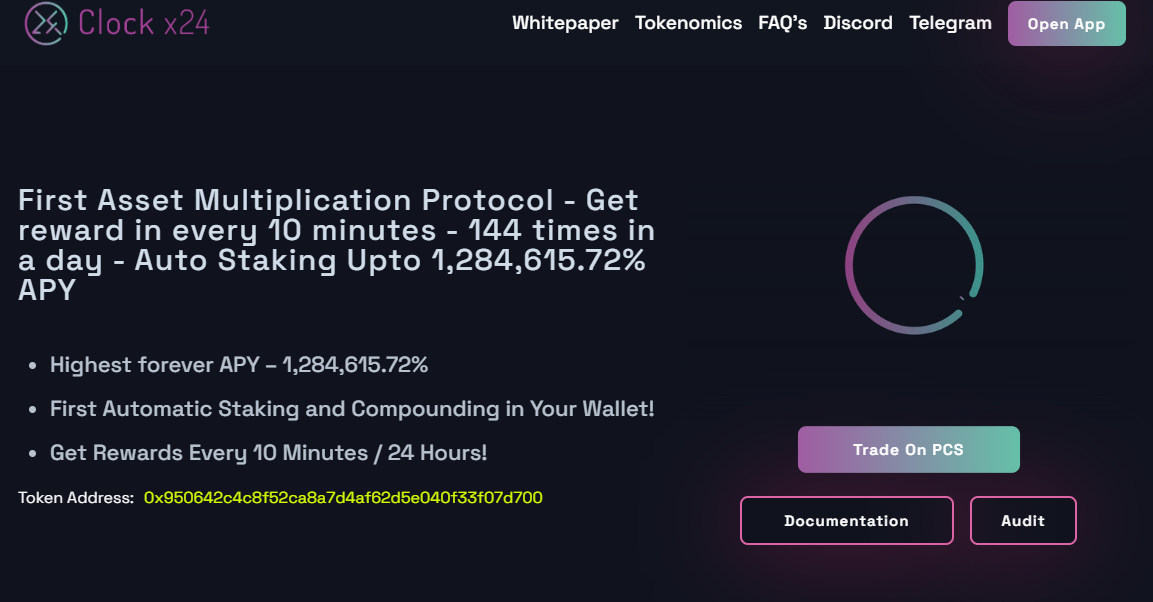Open the Whitepaper menu link
The image size is (1153, 602).
point(565,23)
